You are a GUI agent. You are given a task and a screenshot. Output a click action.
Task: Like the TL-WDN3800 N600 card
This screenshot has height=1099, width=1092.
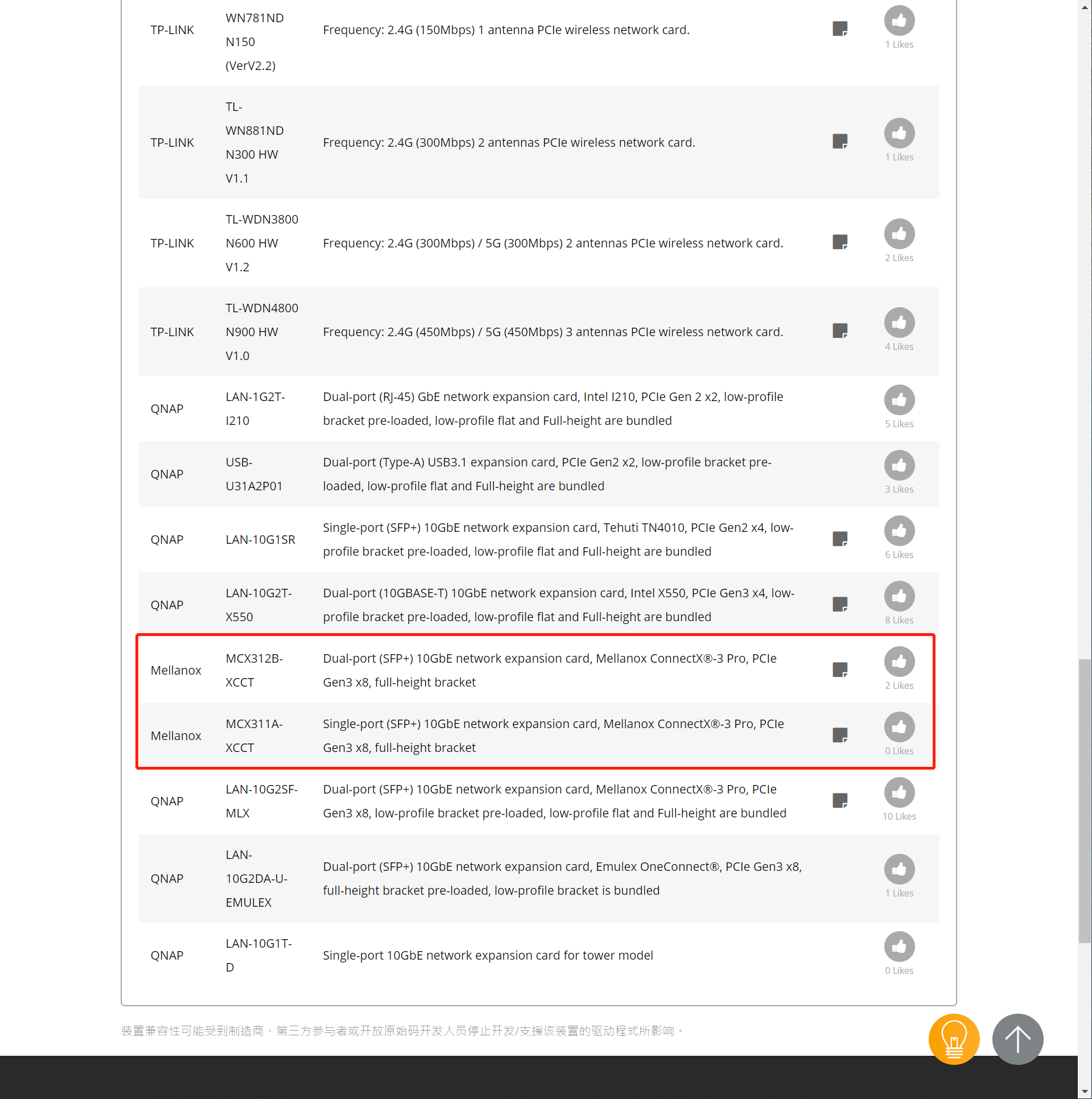(x=899, y=234)
